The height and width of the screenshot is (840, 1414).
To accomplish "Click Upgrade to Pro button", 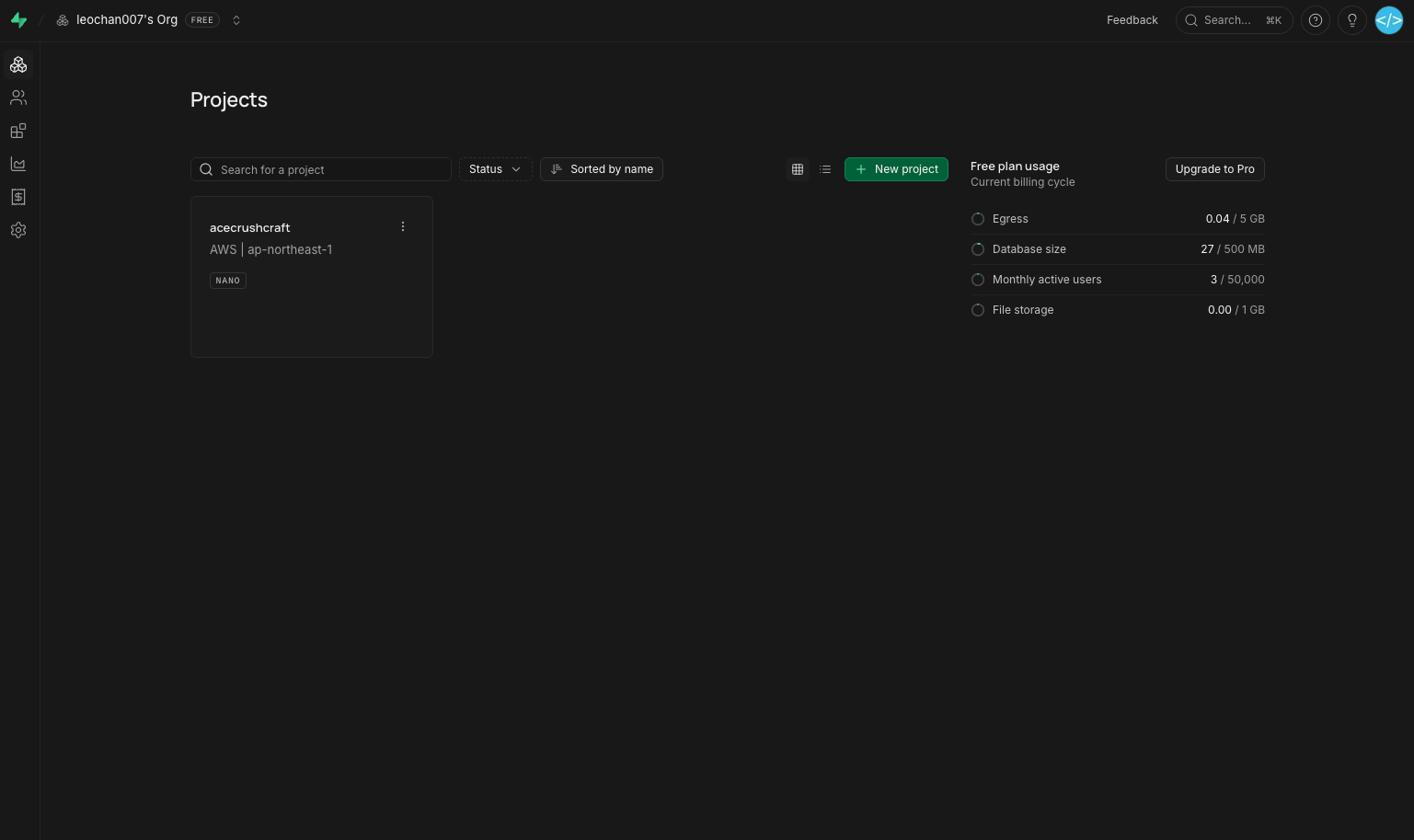I will pos(1215,169).
